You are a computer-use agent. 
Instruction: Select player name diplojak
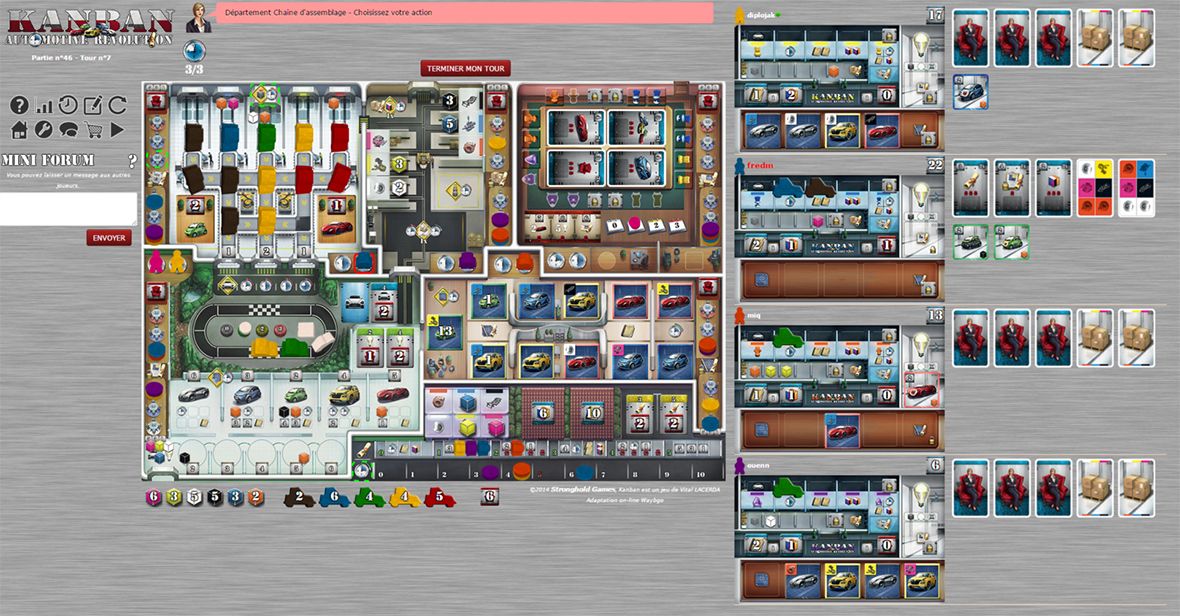763,16
